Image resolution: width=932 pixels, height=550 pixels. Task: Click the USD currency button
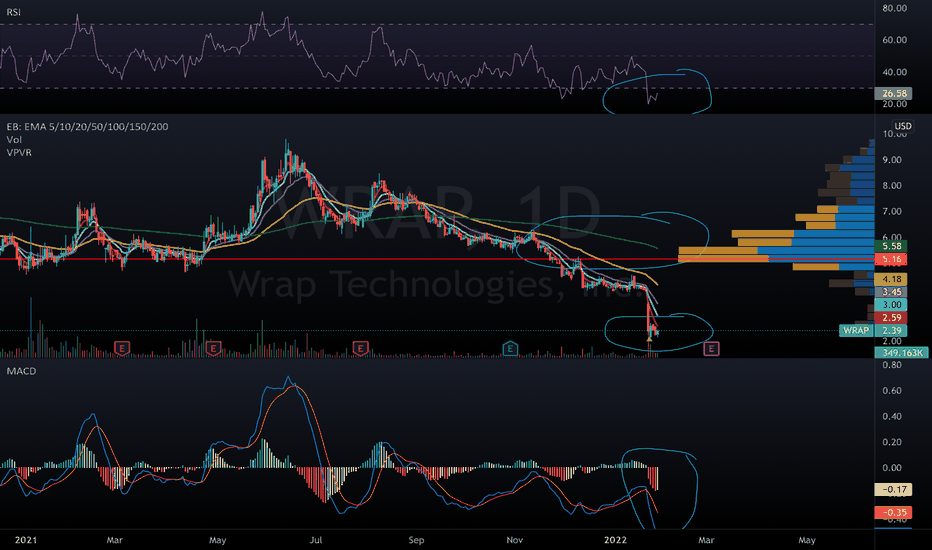coord(903,126)
